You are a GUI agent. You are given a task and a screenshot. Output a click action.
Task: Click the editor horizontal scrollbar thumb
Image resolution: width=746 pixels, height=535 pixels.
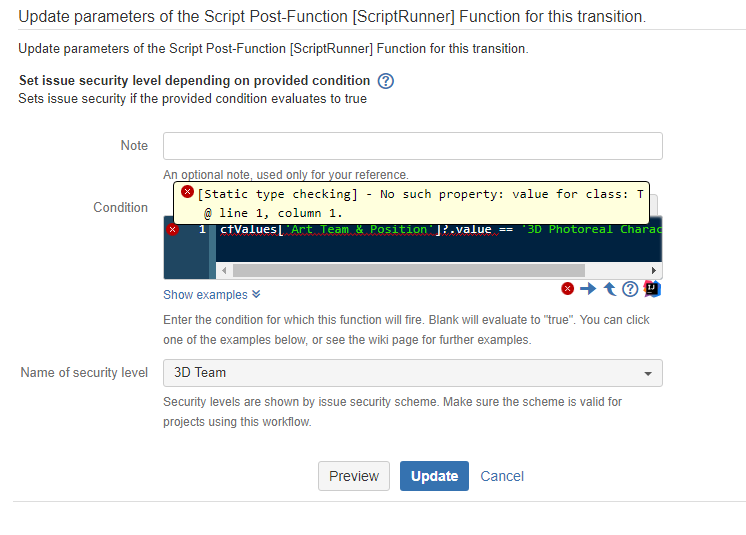point(408,271)
